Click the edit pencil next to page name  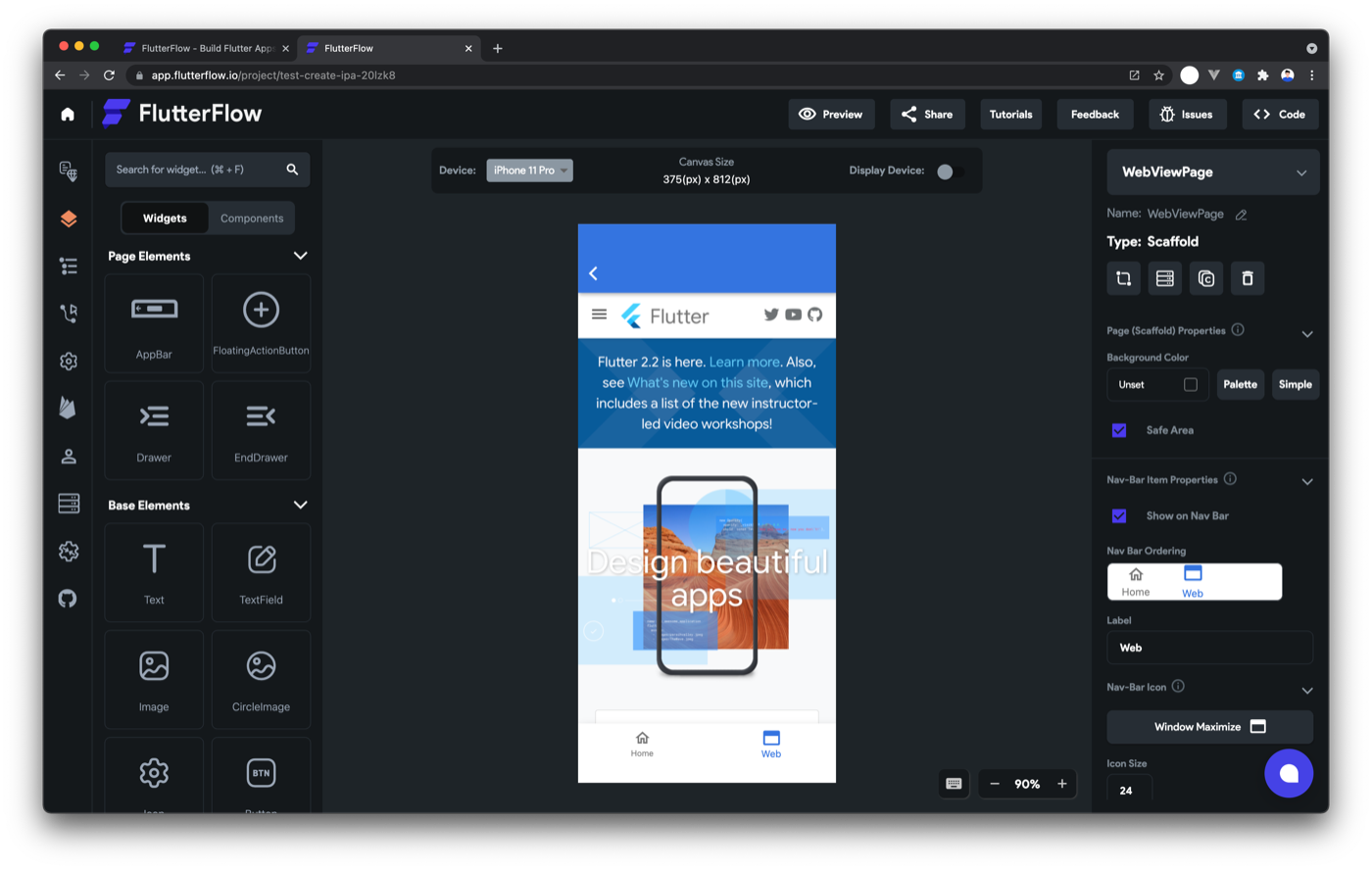pyautogui.click(x=1242, y=215)
